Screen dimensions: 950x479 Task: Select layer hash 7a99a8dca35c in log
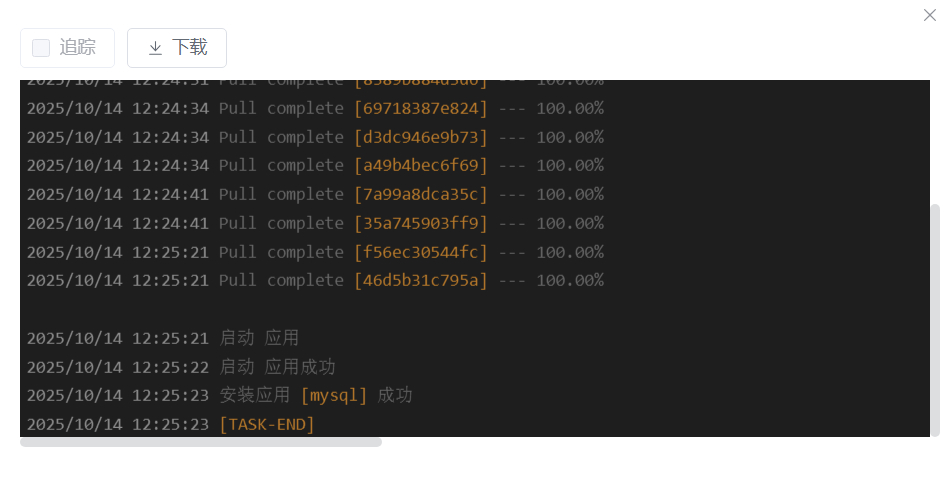pos(420,194)
